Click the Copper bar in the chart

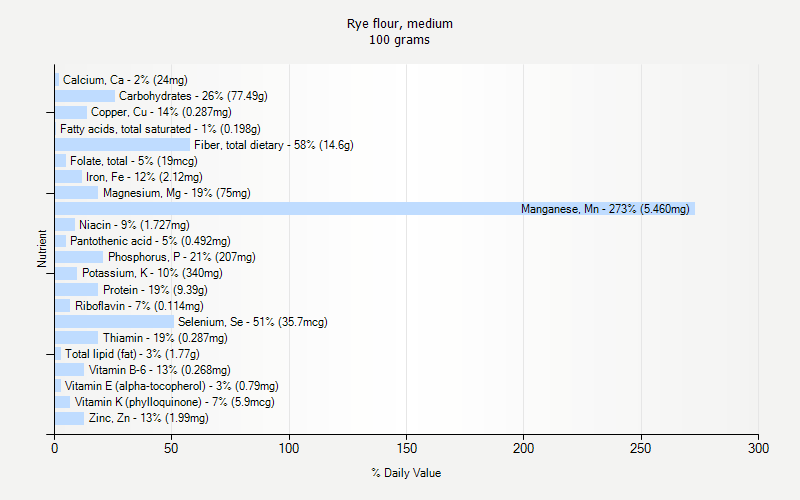(x=71, y=112)
